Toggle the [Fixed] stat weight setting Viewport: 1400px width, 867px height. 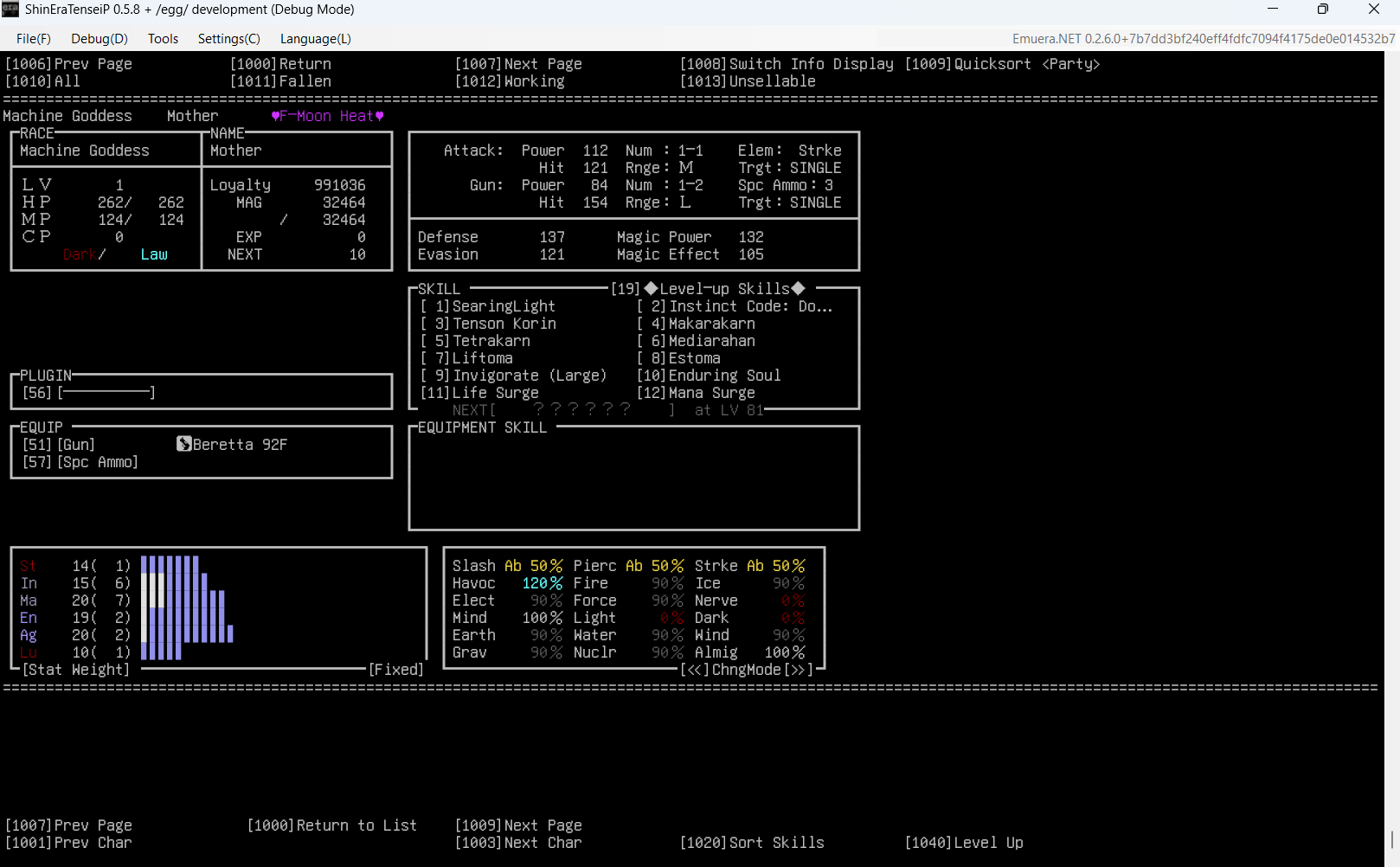pos(396,670)
